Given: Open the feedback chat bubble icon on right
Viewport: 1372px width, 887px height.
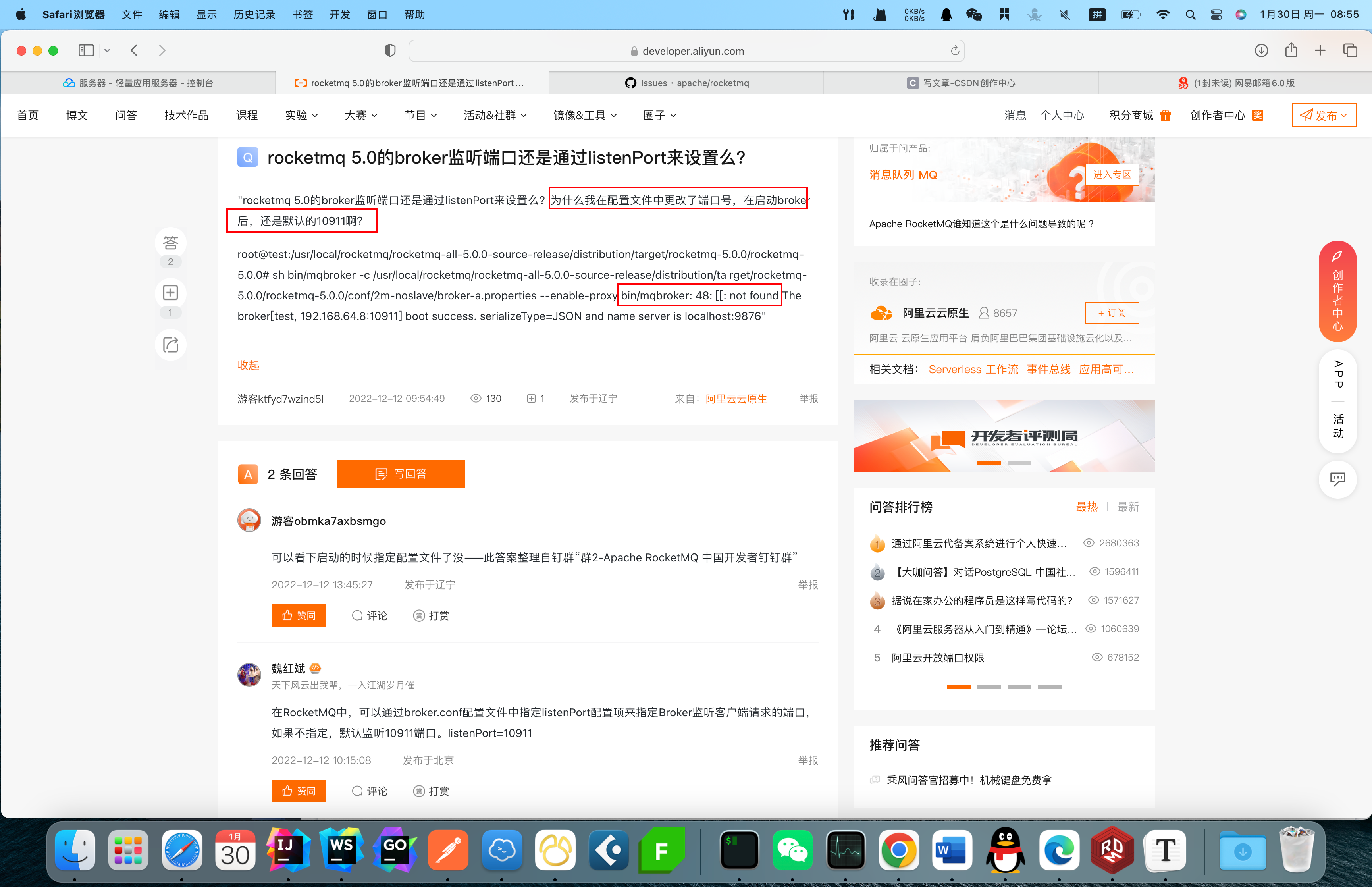Looking at the screenshot, I should [1337, 479].
